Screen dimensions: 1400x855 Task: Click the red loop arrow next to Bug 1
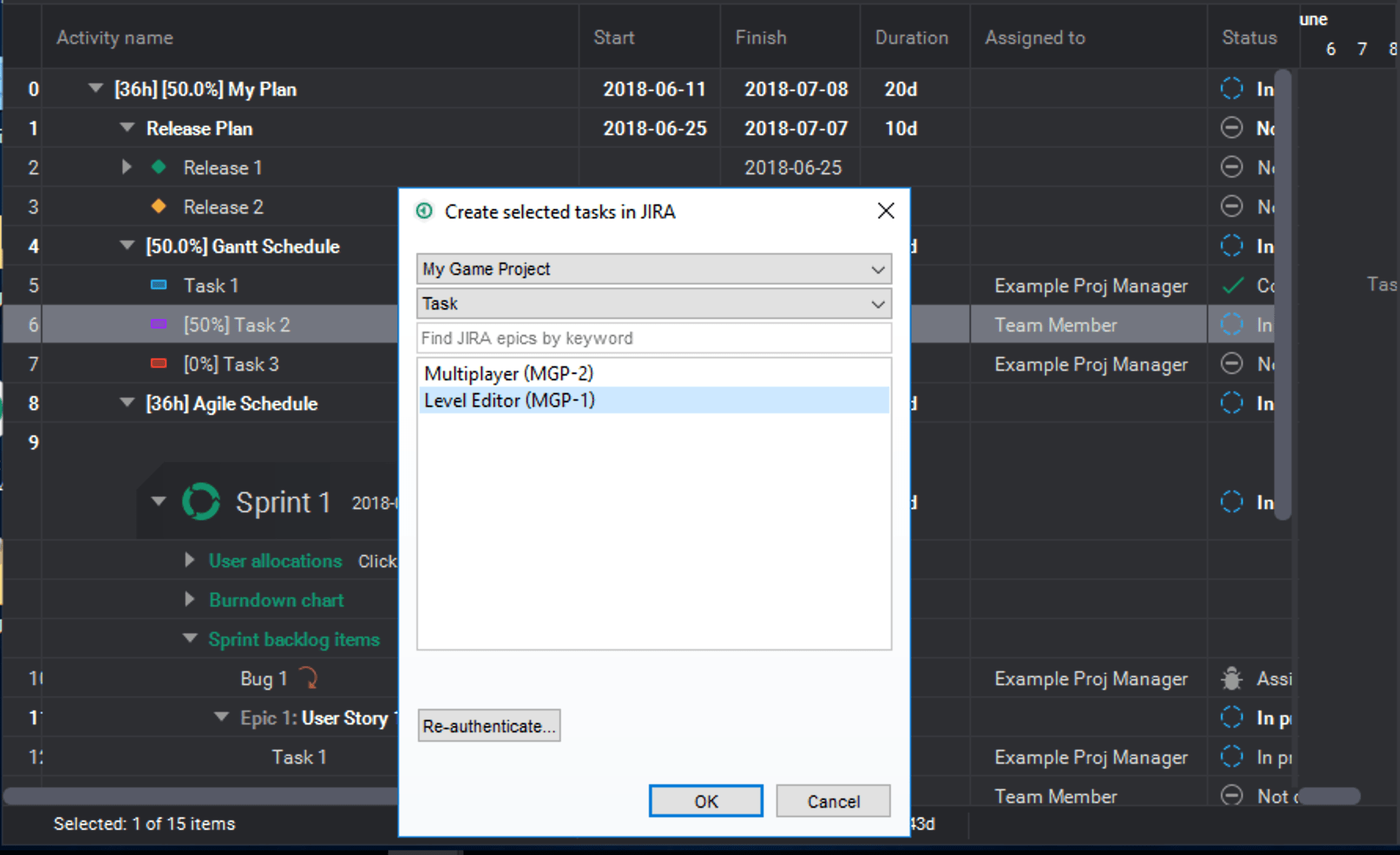pyautogui.click(x=310, y=677)
